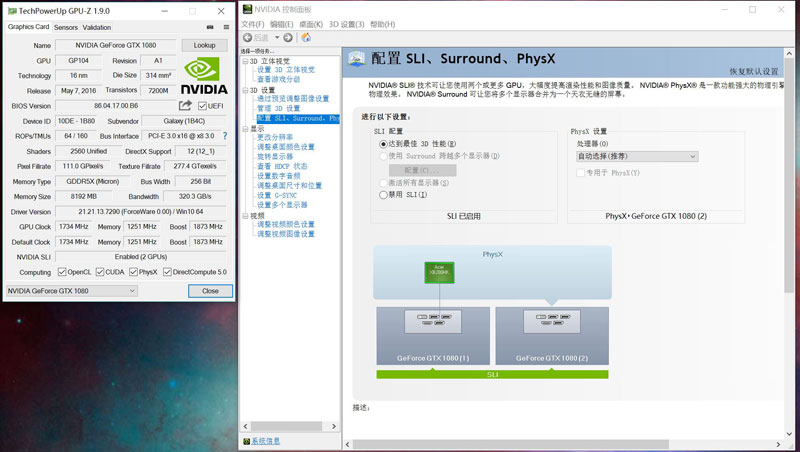Open the GPU selector dropdown in GPU-Z
The width and height of the screenshot is (800, 452).
tap(71, 291)
